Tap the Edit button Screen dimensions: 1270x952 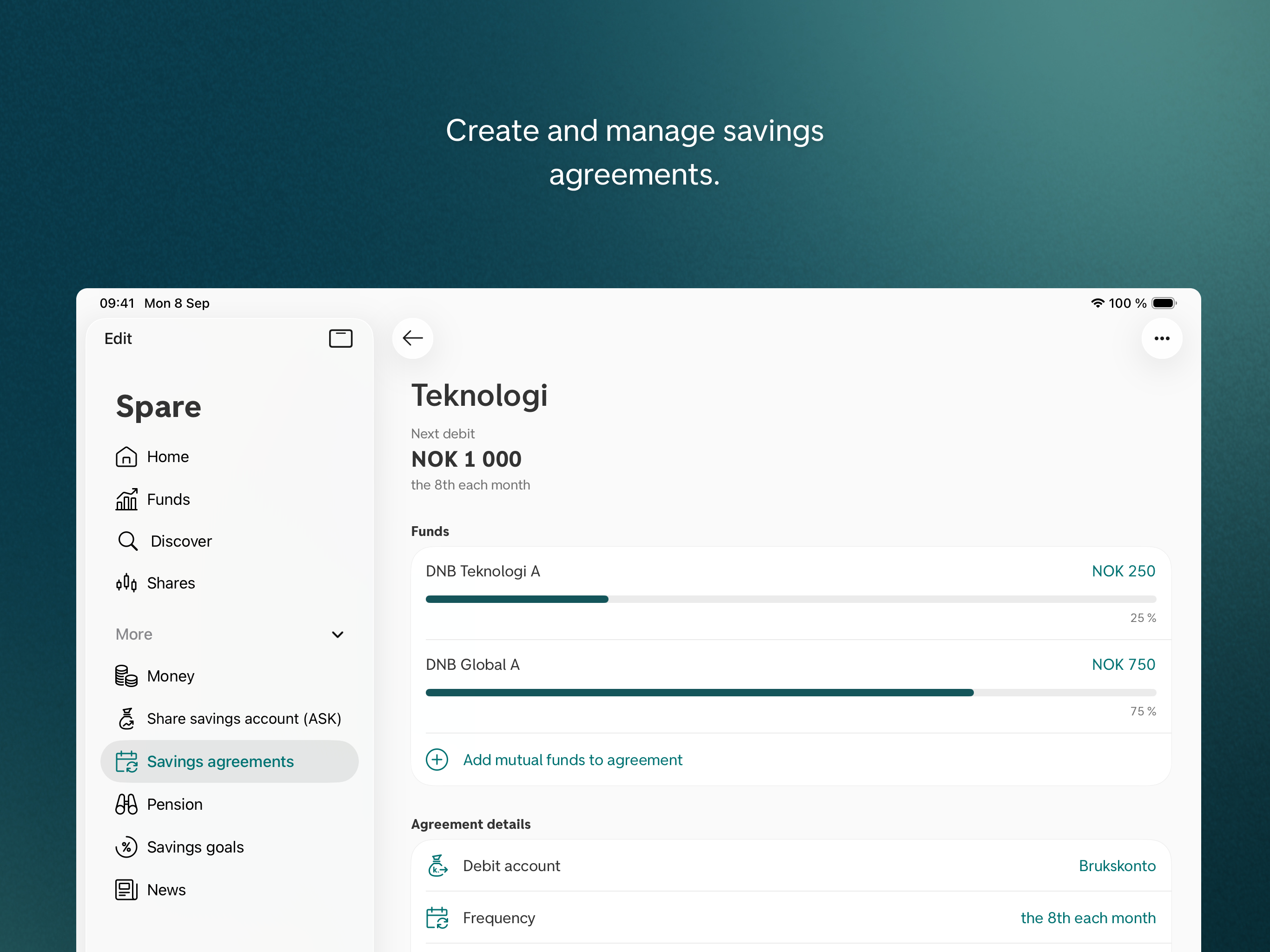[x=118, y=338]
